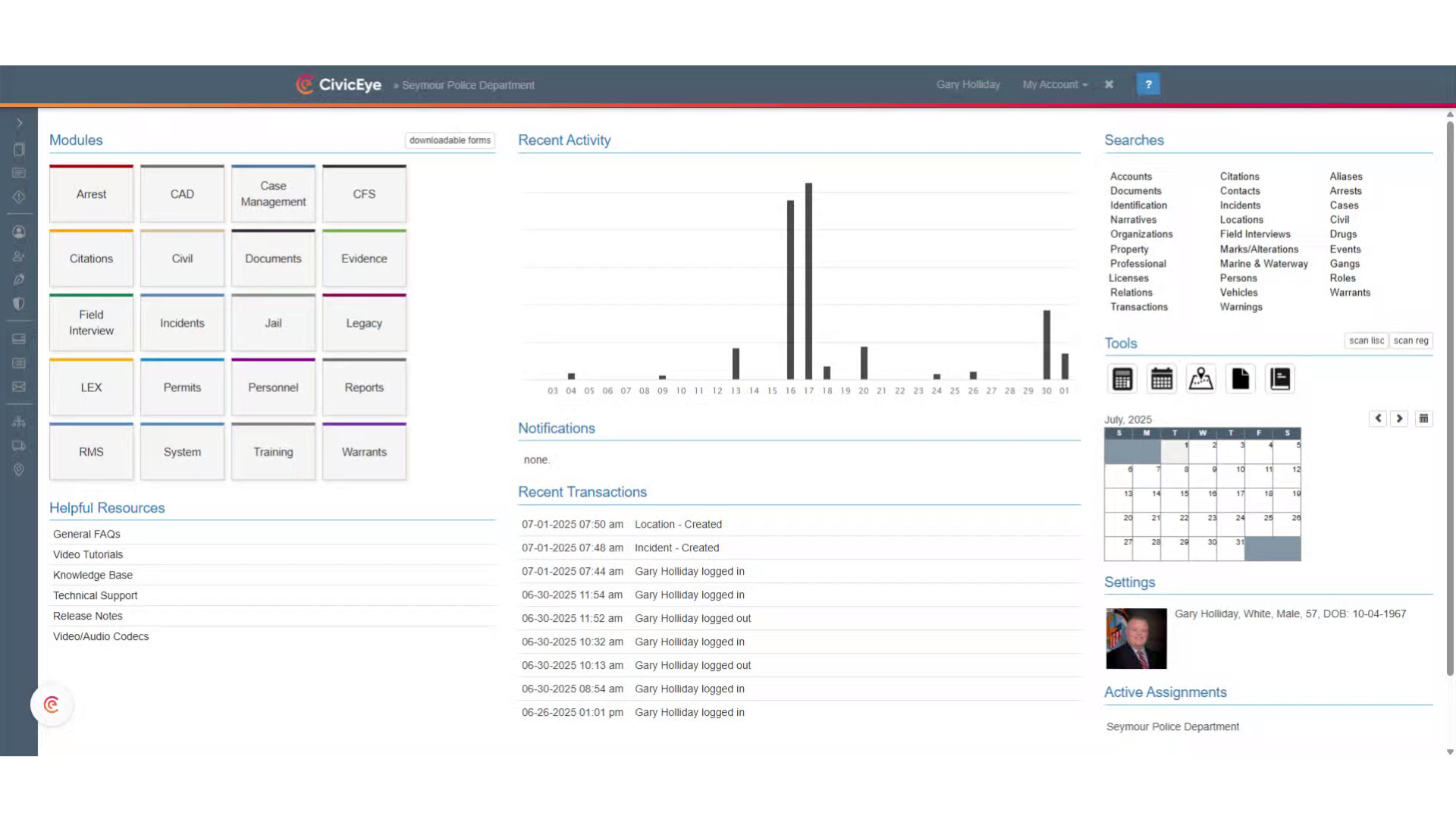Open the Arrest module
Screen dimensions: 1456x819
coord(91,193)
